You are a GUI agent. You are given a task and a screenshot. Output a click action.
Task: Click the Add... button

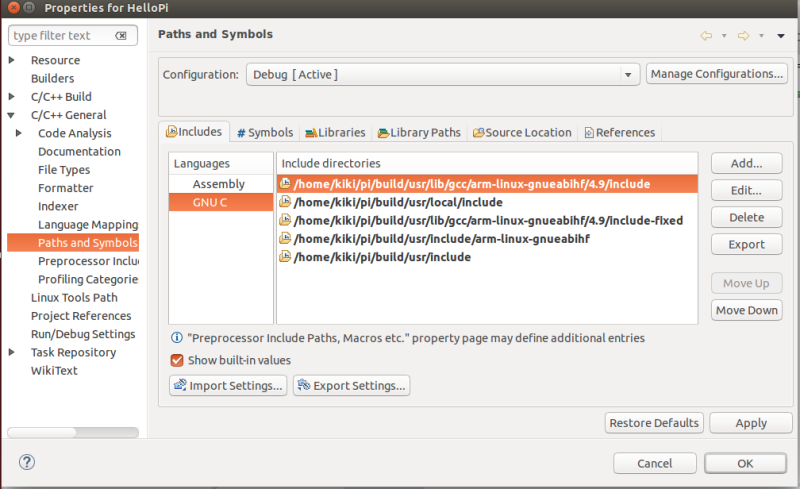click(x=746, y=163)
